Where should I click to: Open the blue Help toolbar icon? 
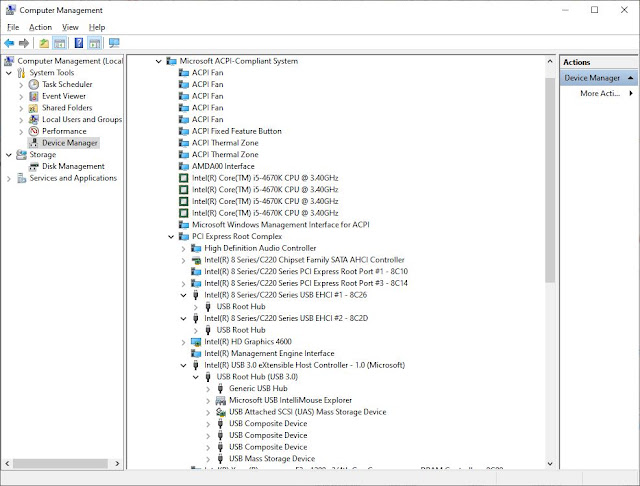coord(79,43)
